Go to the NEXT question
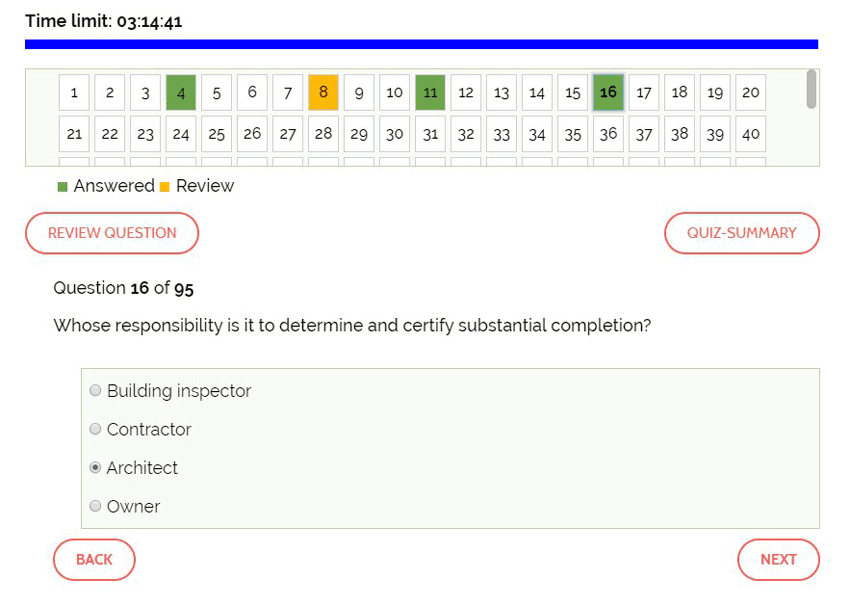The height and width of the screenshot is (605, 850). pyautogui.click(x=778, y=560)
